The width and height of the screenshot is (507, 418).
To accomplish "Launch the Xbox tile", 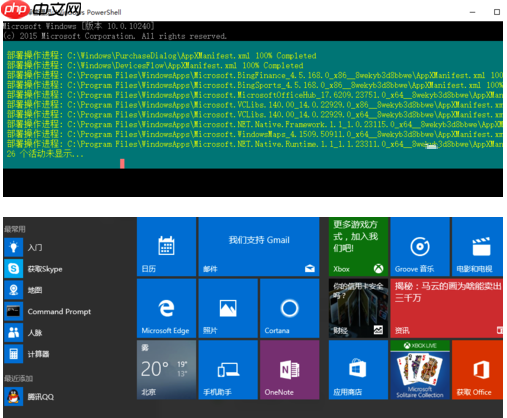I will pyautogui.click(x=358, y=247).
